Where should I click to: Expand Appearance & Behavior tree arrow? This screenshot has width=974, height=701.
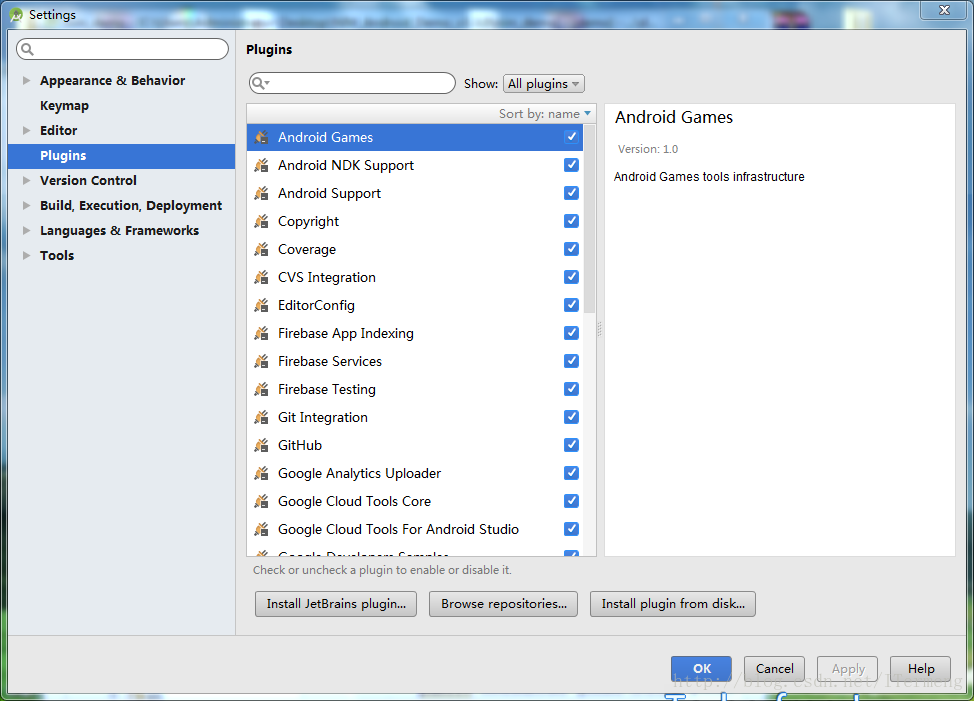pos(26,80)
